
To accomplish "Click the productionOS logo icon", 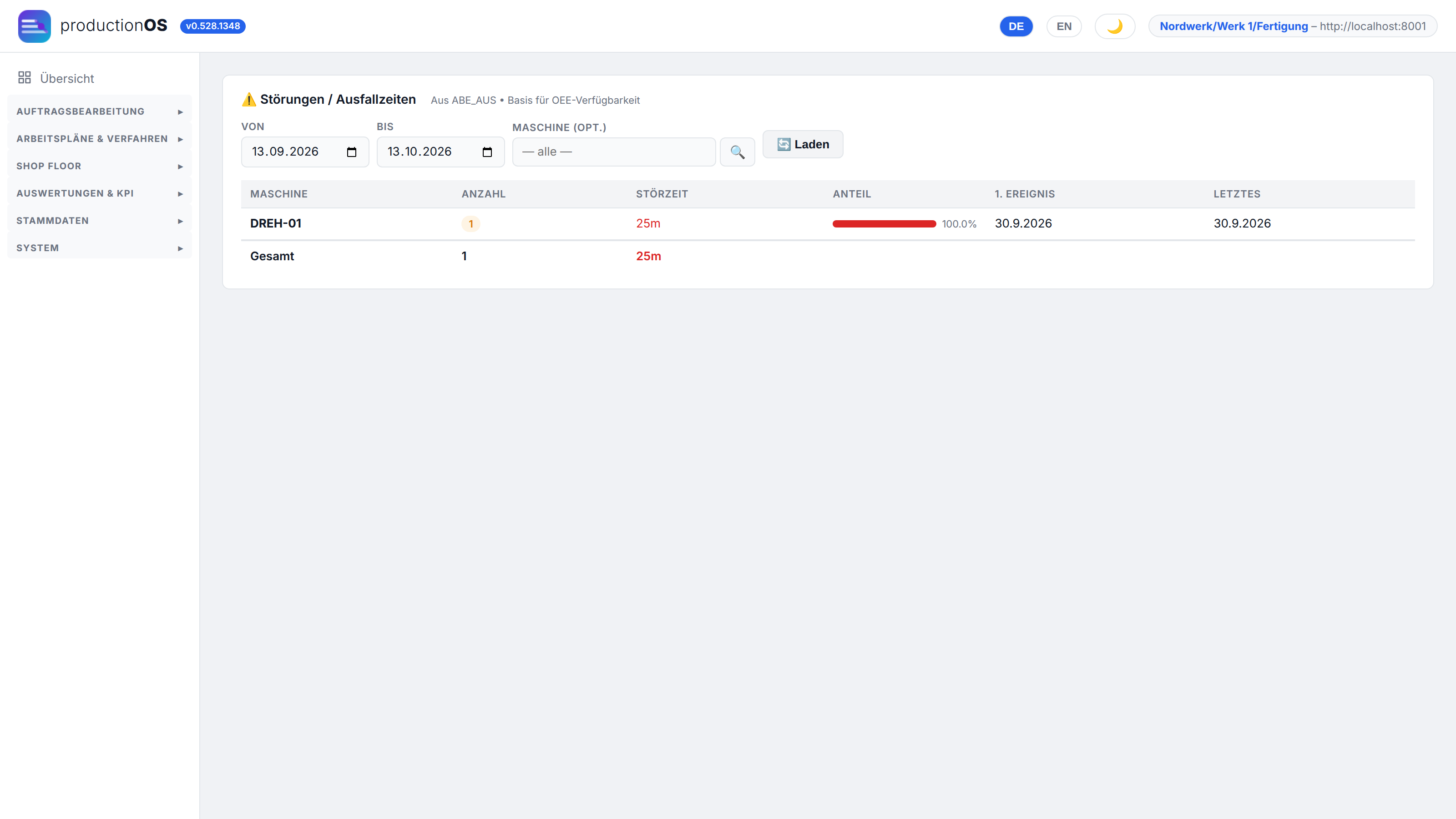I will coord(34,26).
